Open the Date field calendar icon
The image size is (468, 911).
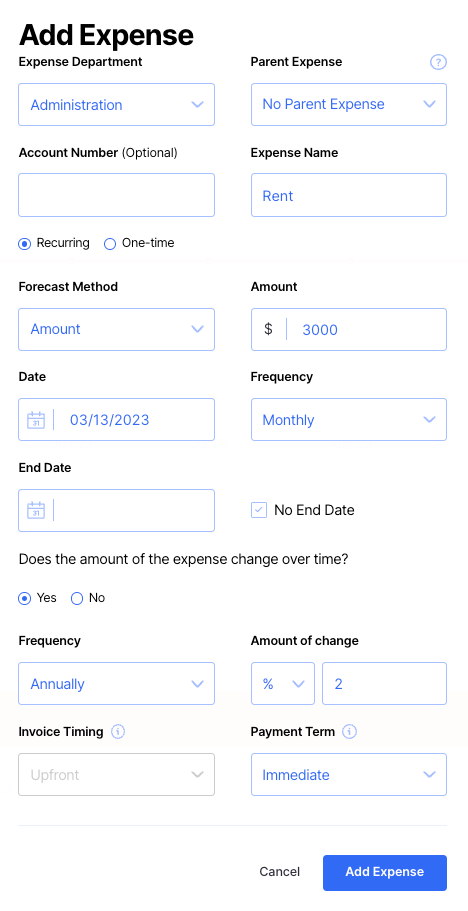click(x=36, y=419)
